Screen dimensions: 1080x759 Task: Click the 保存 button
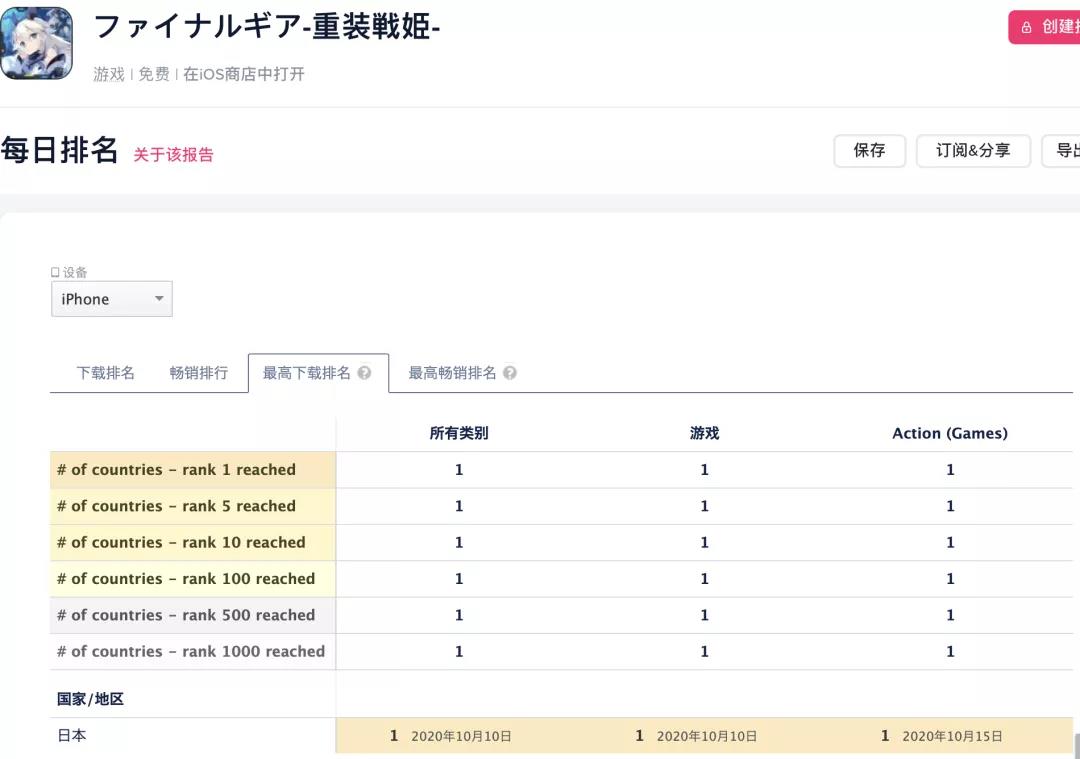(869, 151)
